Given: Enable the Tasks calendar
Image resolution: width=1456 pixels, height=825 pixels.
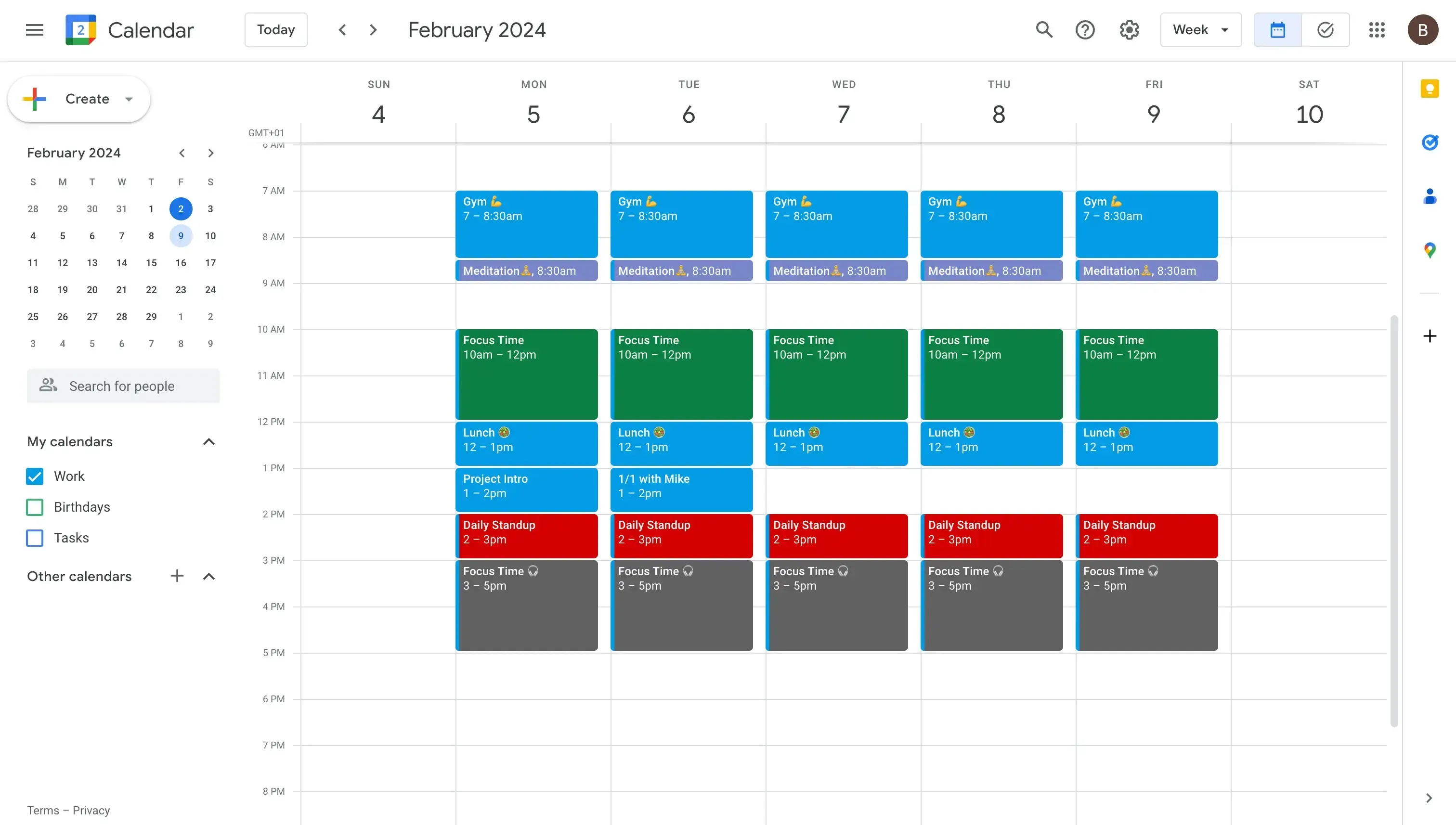Looking at the screenshot, I should pyautogui.click(x=34, y=537).
